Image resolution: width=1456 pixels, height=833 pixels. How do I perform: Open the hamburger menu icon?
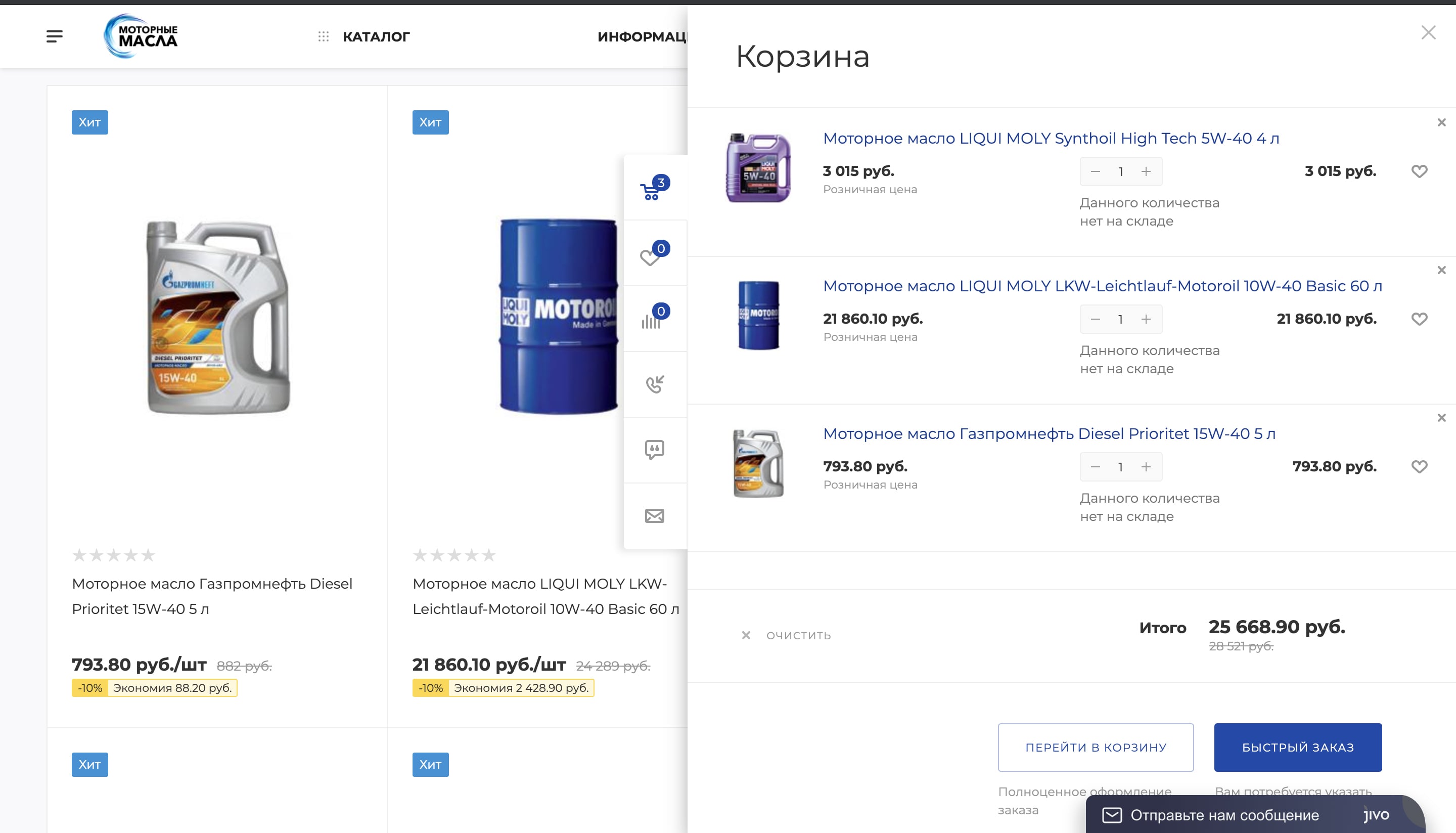(x=54, y=36)
